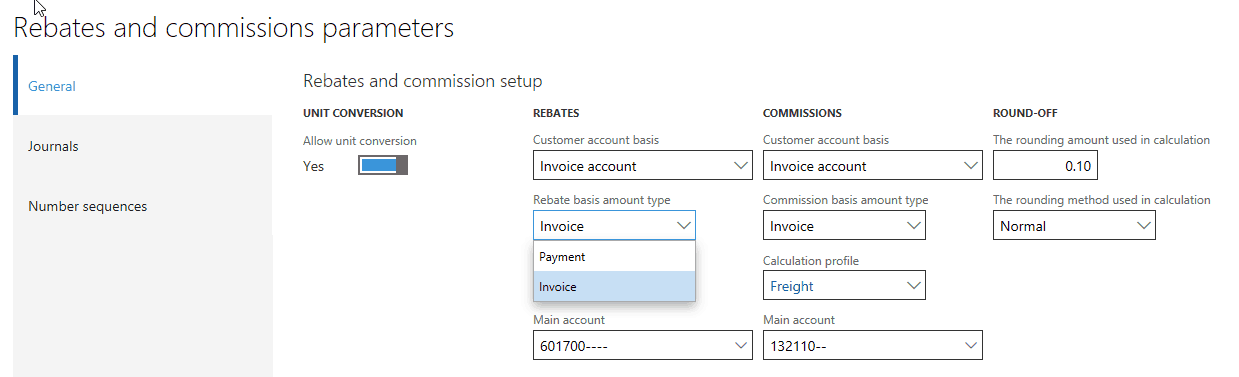Expand Commissions Main account 132110 dropdown

[971, 346]
